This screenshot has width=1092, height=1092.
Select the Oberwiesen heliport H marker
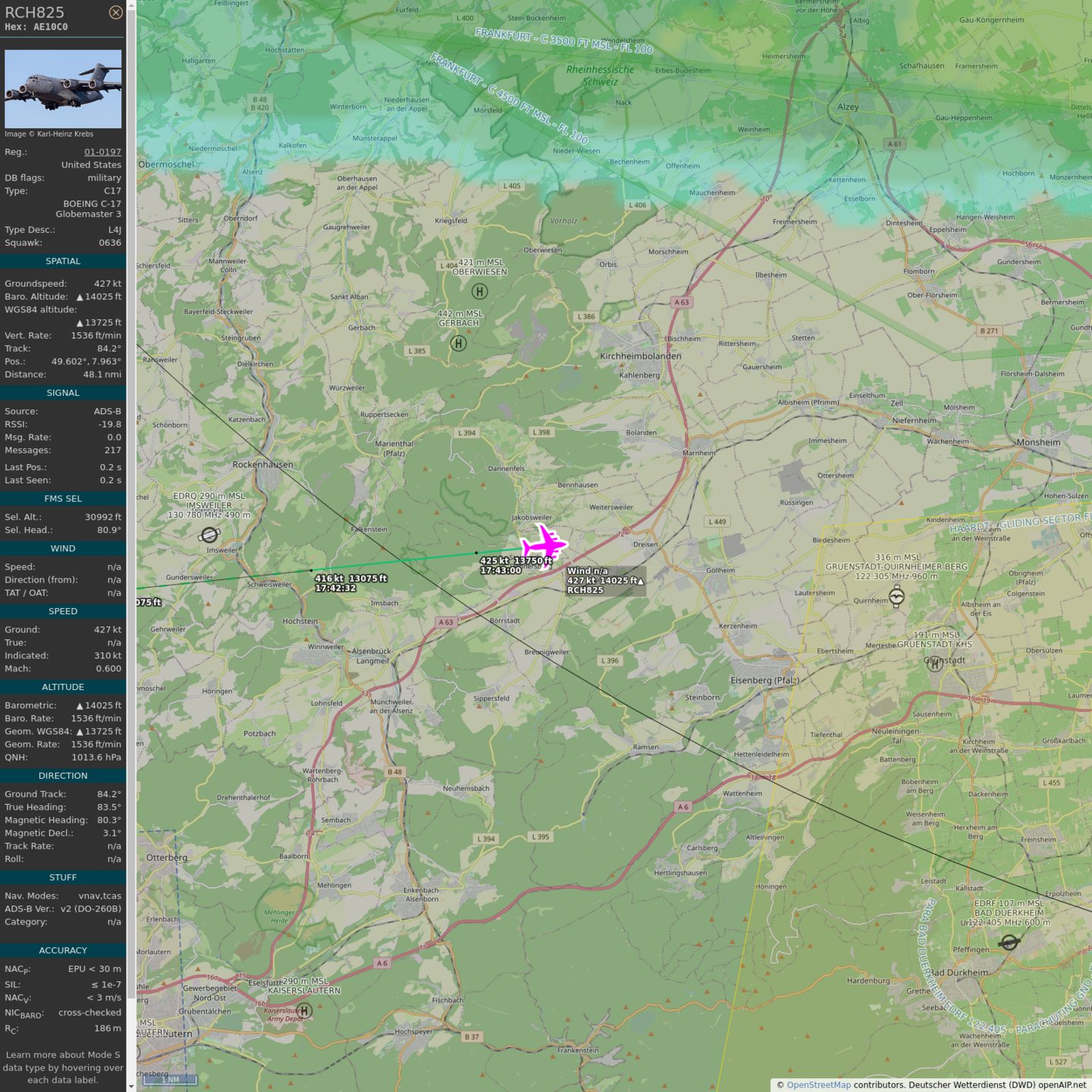coord(479,291)
